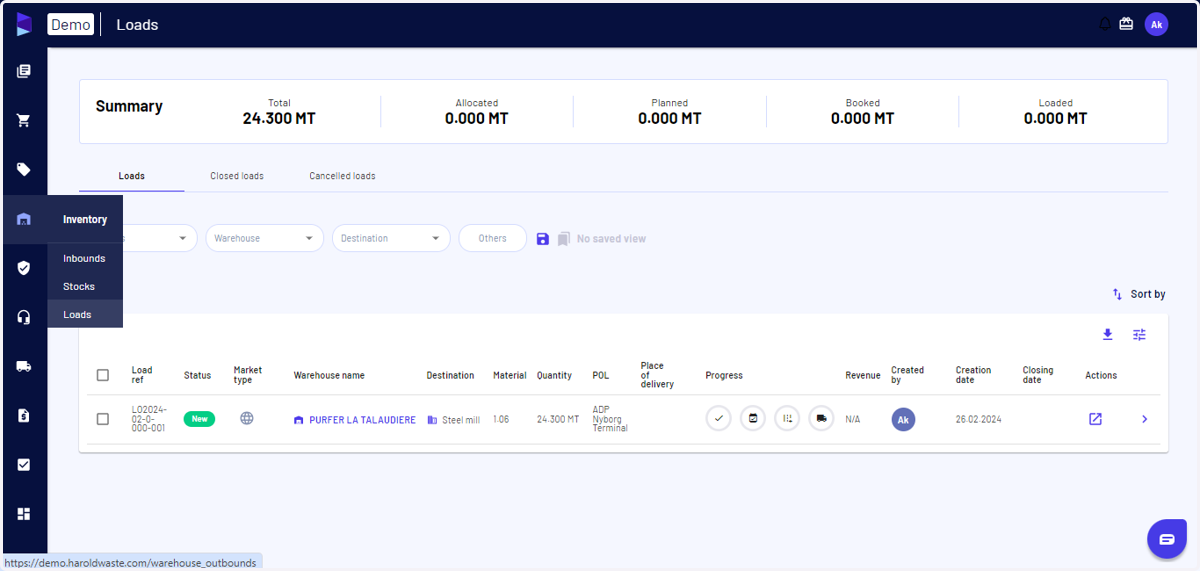Open the headset support sidebar icon
1200x571 pixels.
pyautogui.click(x=24, y=317)
